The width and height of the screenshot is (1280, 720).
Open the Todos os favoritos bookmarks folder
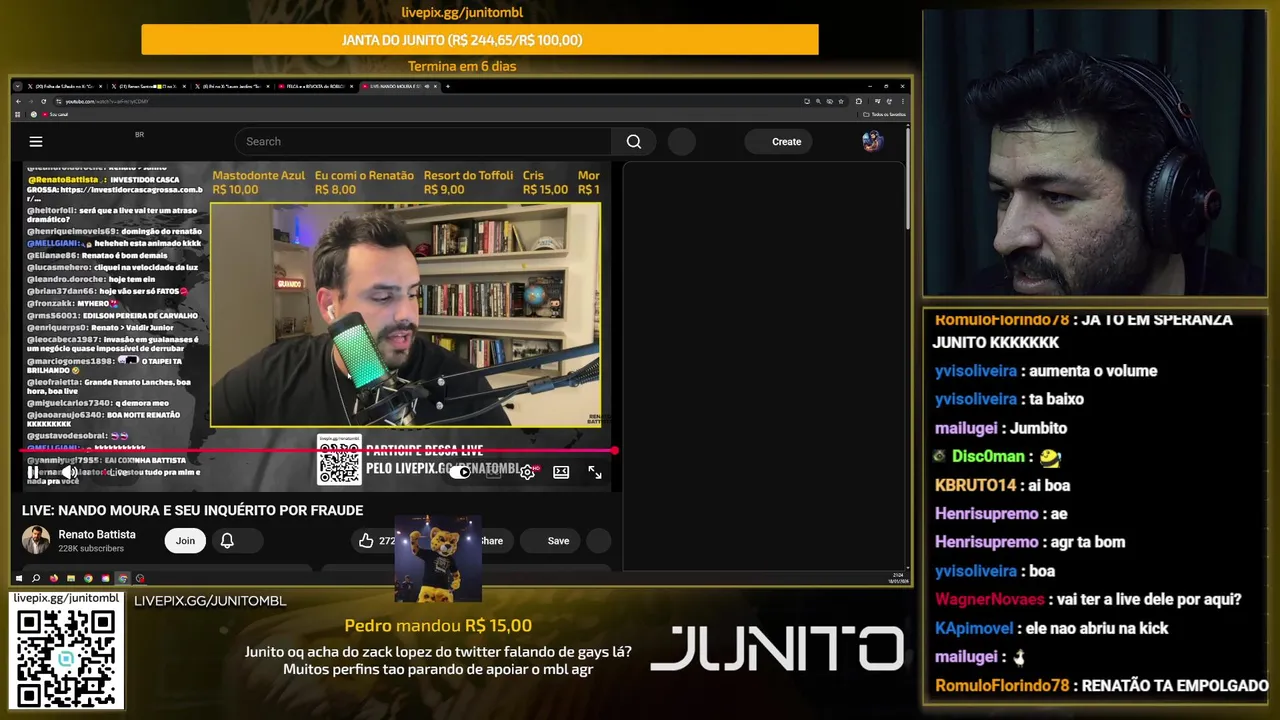coord(884,114)
